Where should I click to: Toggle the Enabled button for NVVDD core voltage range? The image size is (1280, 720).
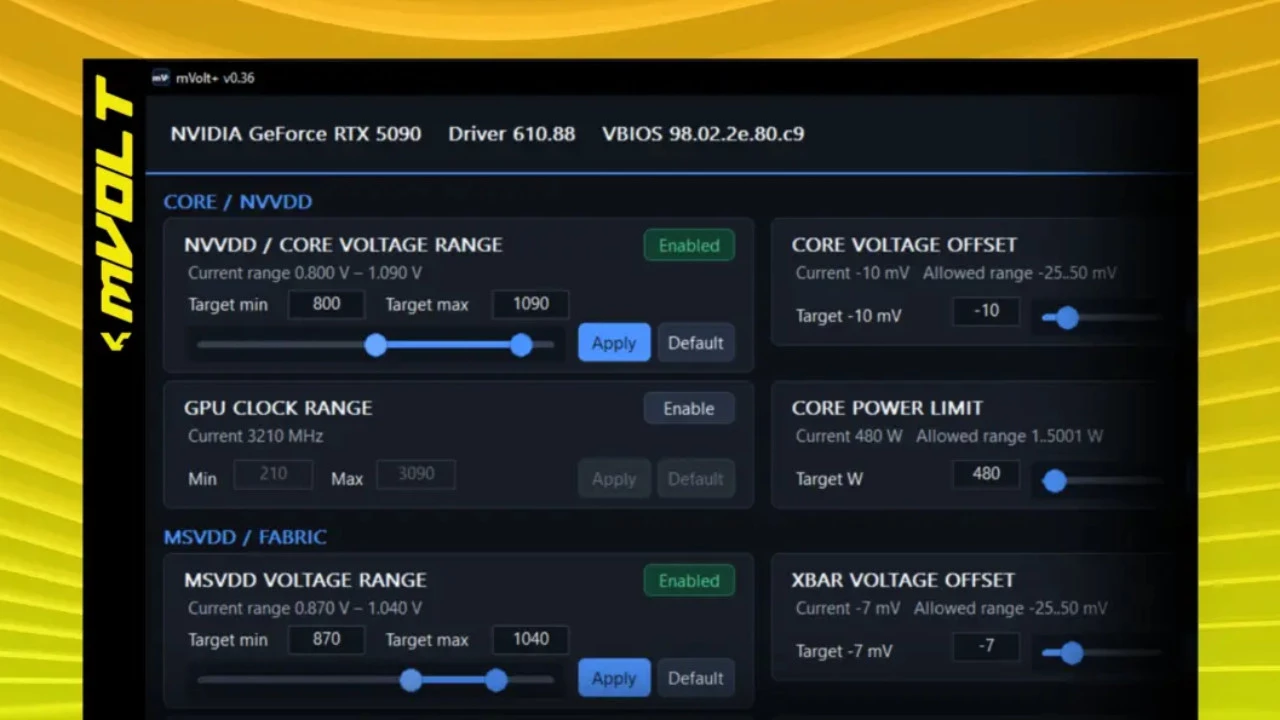(689, 245)
